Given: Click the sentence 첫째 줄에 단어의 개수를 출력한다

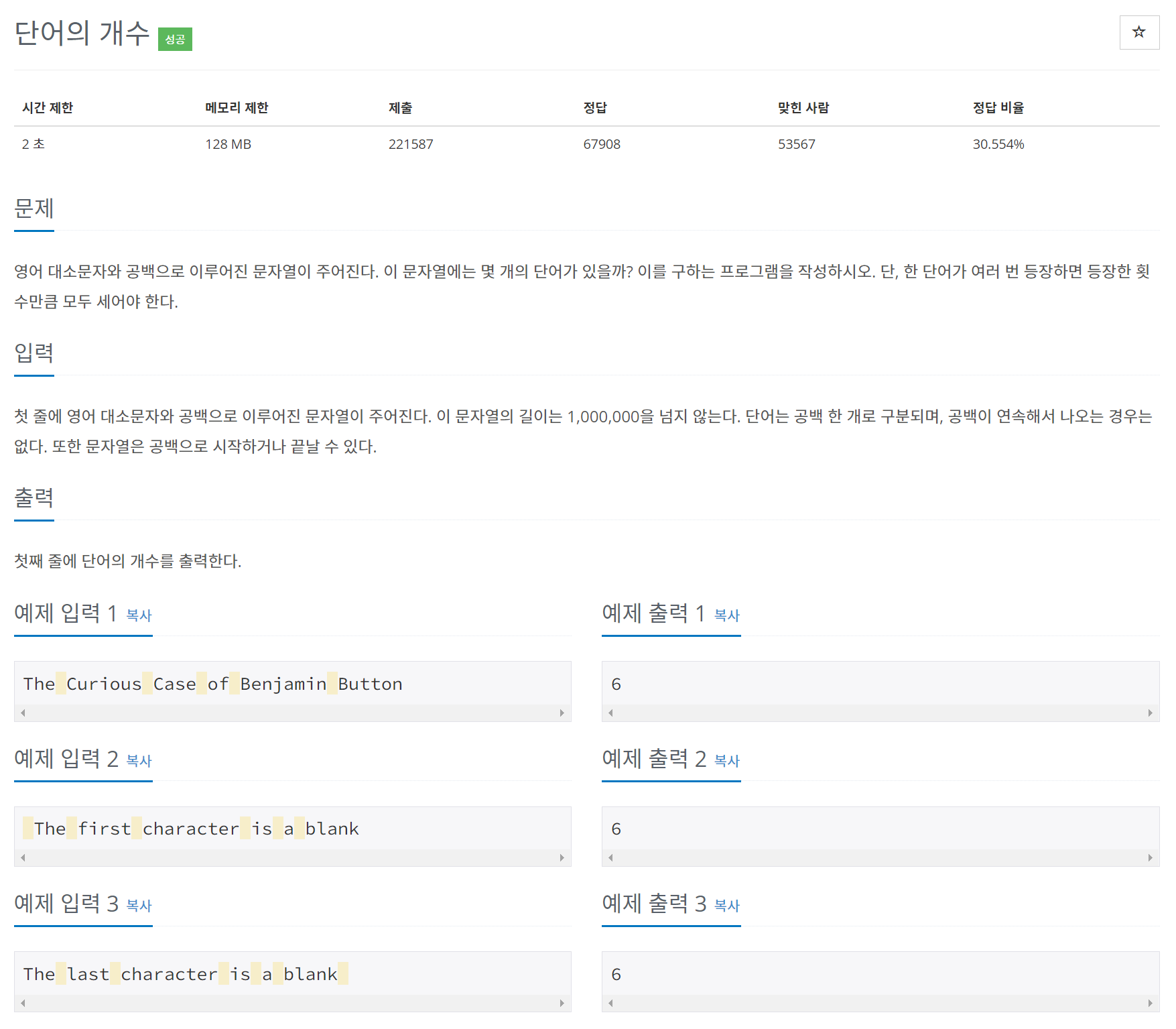Looking at the screenshot, I should point(128,561).
